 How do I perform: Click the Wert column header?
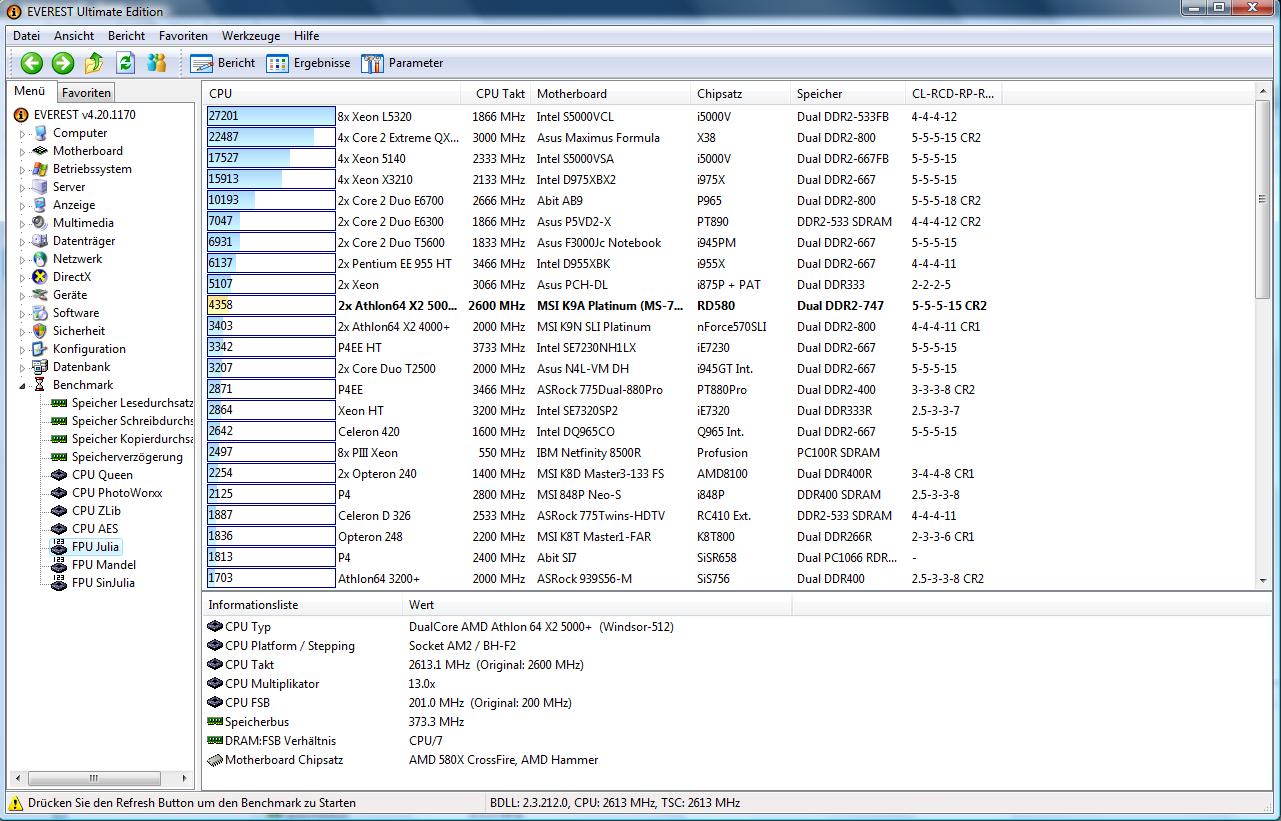(x=597, y=605)
